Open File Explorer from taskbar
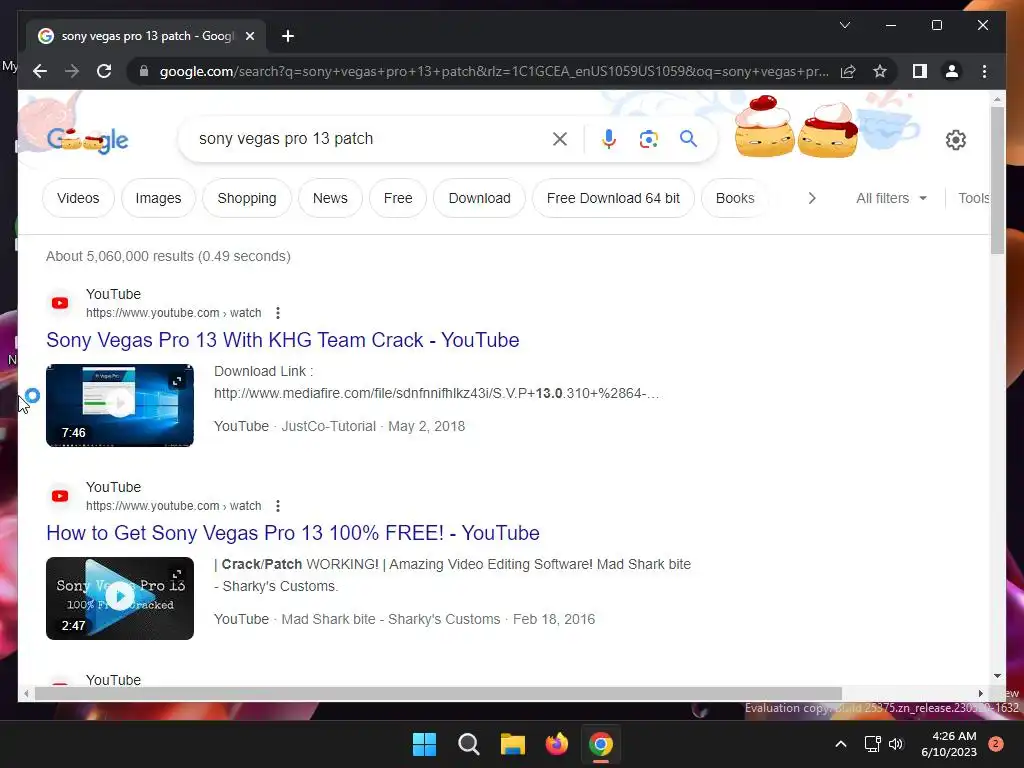The image size is (1024, 768). pyautogui.click(x=513, y=744)
